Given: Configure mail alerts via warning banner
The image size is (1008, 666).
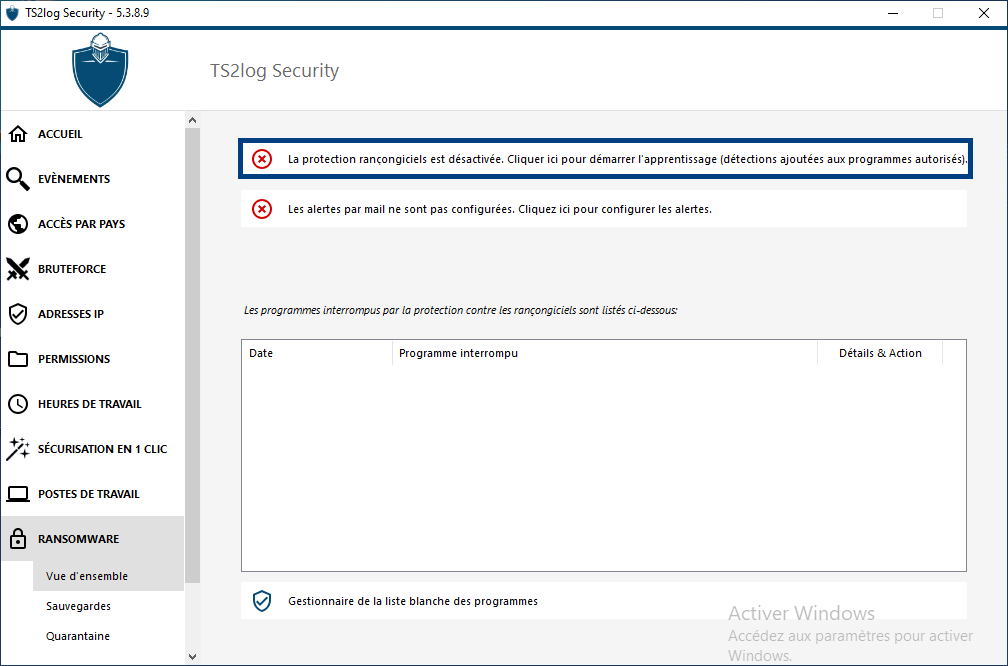Looking at the screenshot, I should 604,209.
